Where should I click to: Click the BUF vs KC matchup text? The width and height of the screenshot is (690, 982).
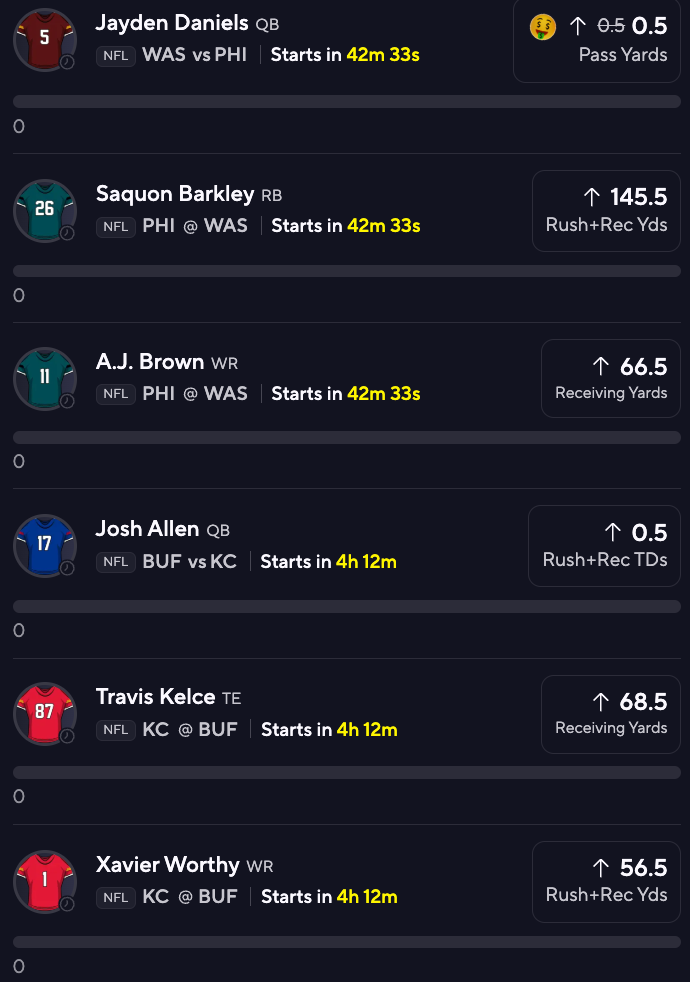pyautogui.click(x=190, y=562)
